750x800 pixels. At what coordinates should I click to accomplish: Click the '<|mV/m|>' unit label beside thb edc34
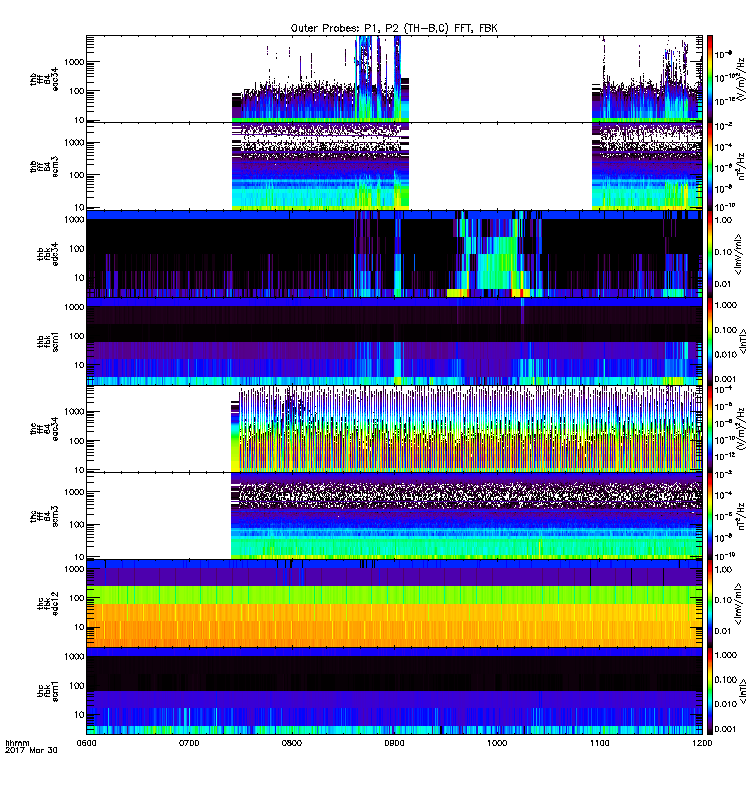click(x=738, y=254)
